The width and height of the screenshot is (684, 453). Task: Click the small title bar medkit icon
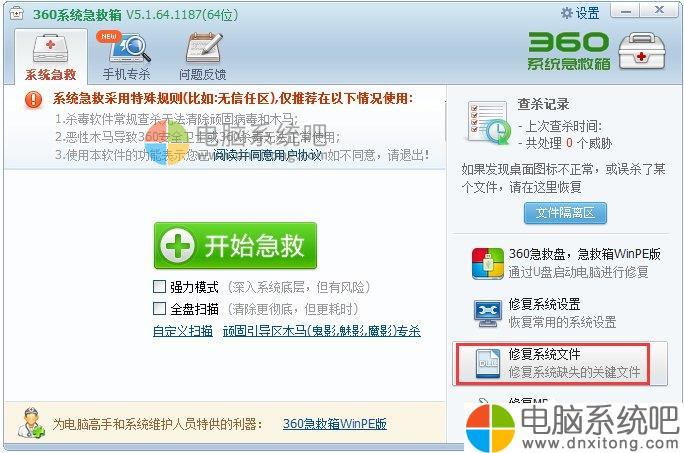pyautogui.click(x=17, y=14)
